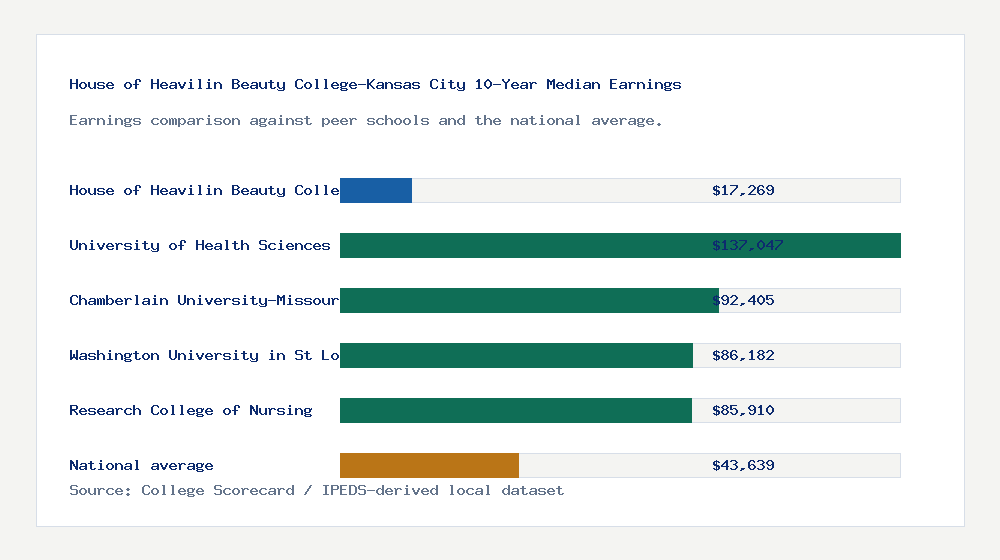Select the Washington University in St Louis label

pos(204,355)
